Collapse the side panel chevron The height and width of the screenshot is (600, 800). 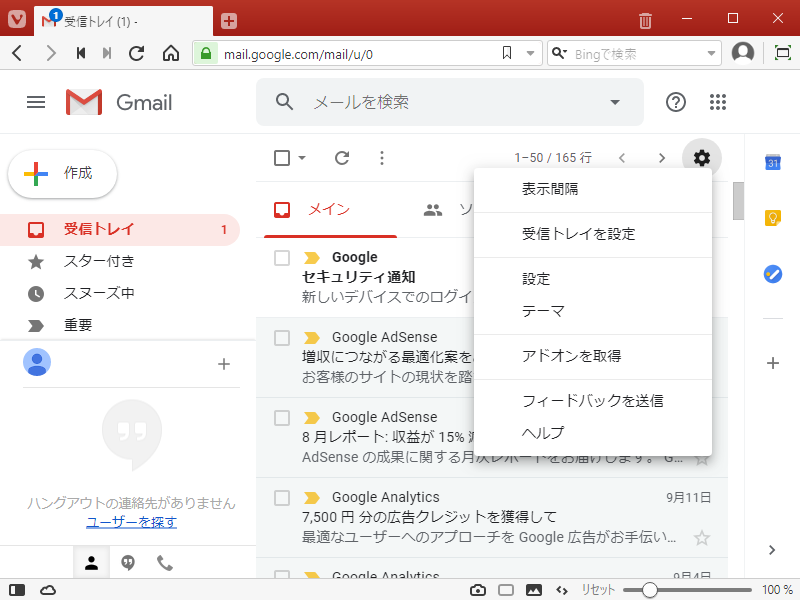click(x=772, y=549)
